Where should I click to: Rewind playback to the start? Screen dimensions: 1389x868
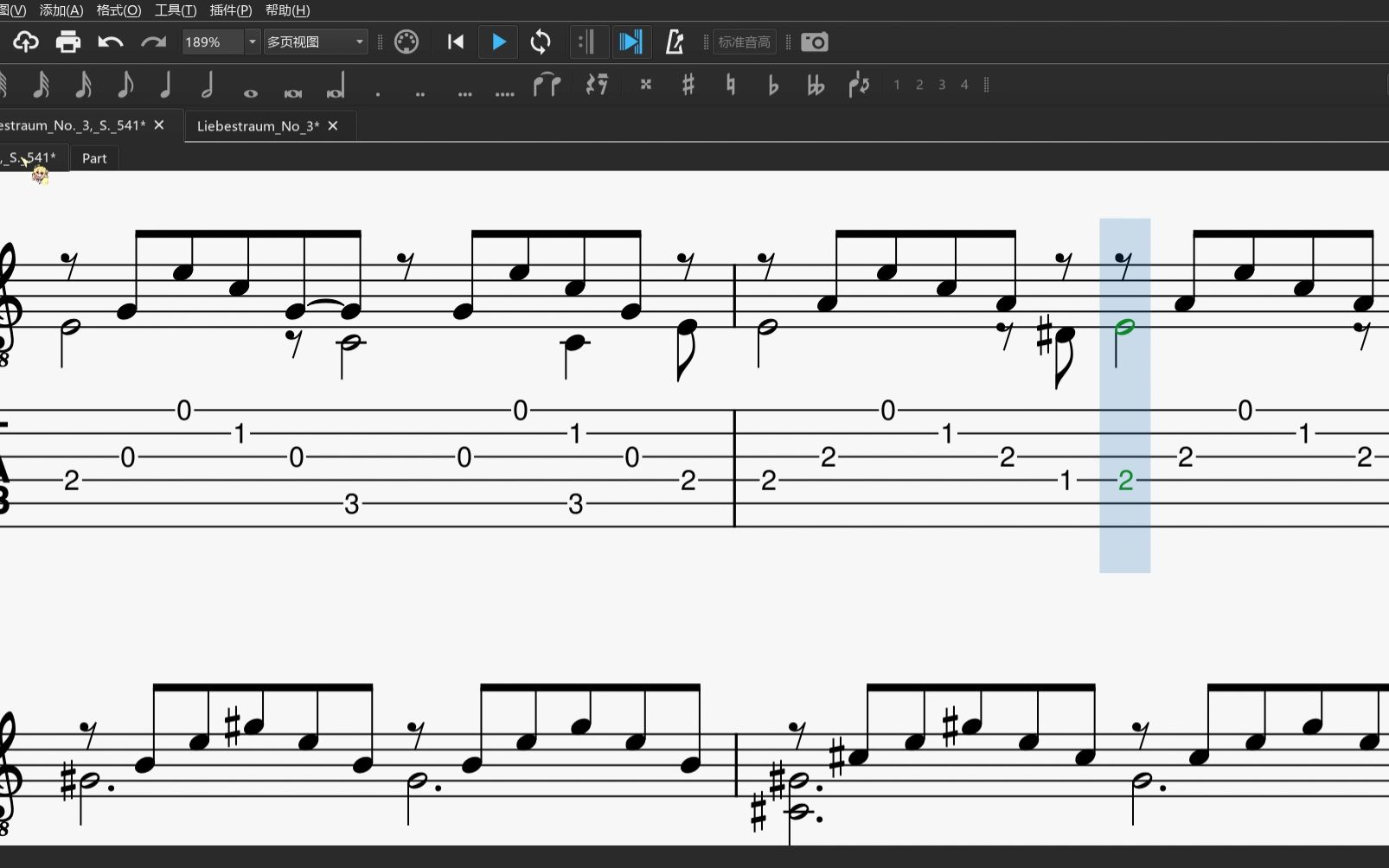click(456, 41)
